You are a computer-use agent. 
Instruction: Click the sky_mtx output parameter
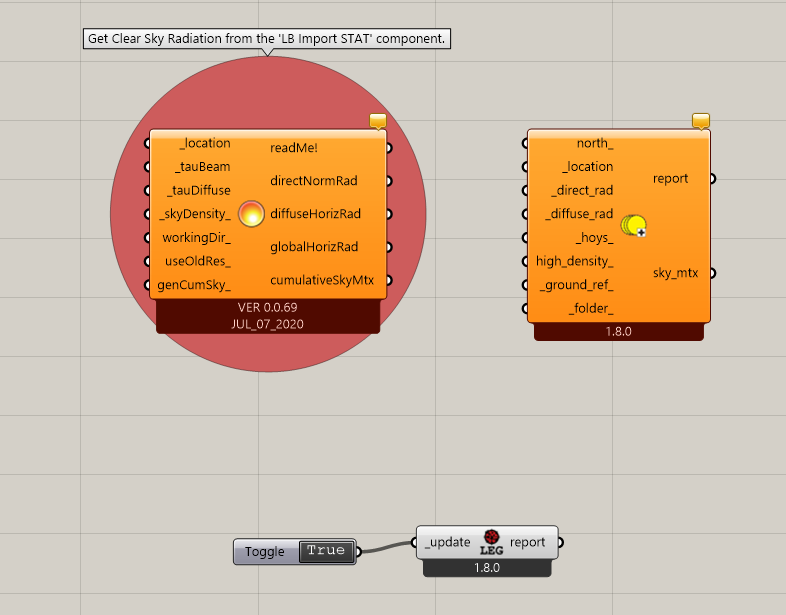pos(675,273)
